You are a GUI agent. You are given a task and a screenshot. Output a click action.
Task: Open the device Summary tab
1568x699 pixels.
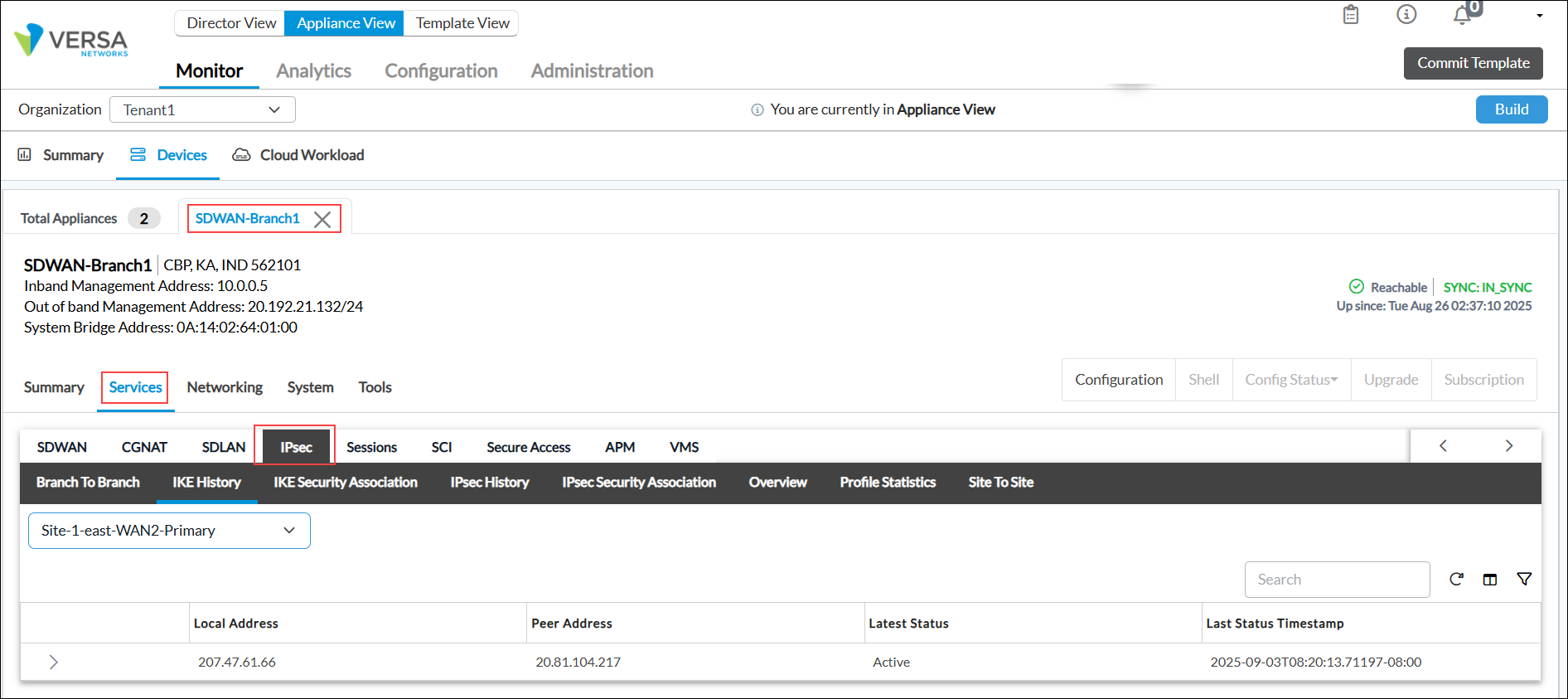pos(54,387)
